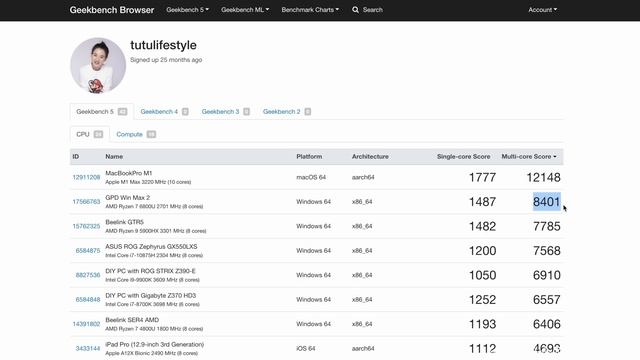Open the Account dropdown

[x=542, y=10]
